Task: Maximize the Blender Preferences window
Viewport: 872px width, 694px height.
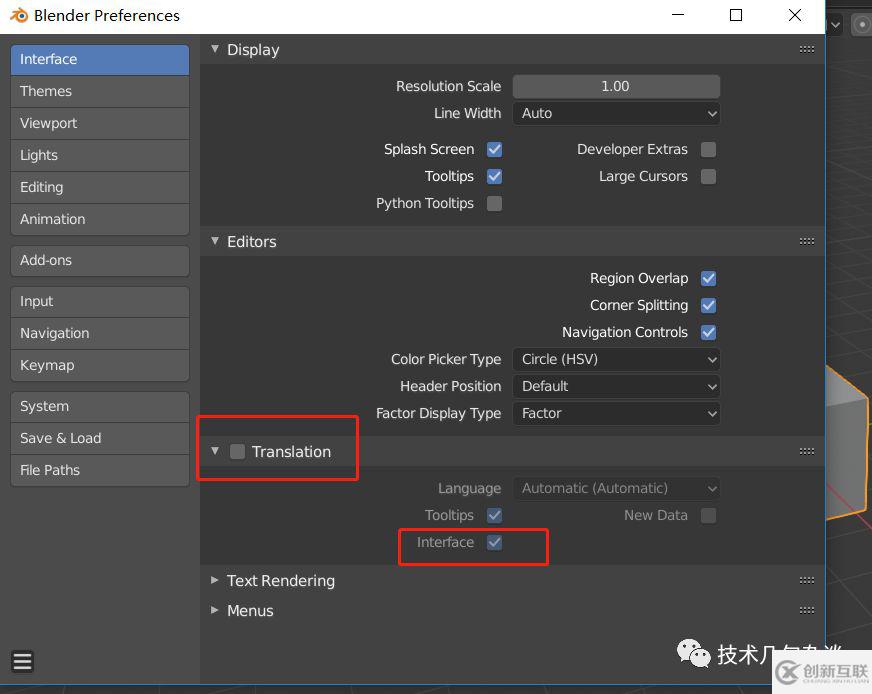Action: coord(736,15)
